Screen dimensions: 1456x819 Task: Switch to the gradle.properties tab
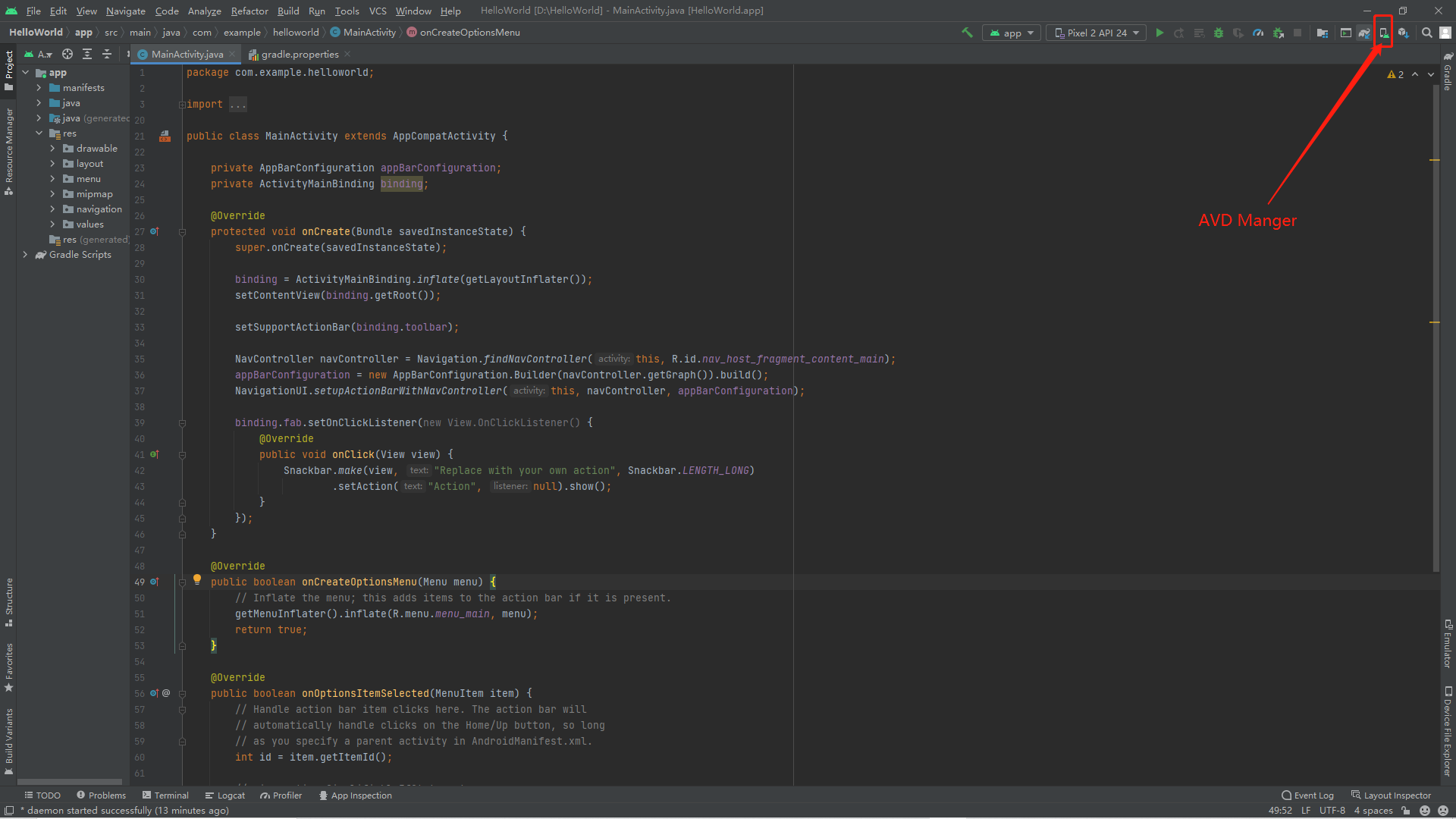tap(298, 54)
